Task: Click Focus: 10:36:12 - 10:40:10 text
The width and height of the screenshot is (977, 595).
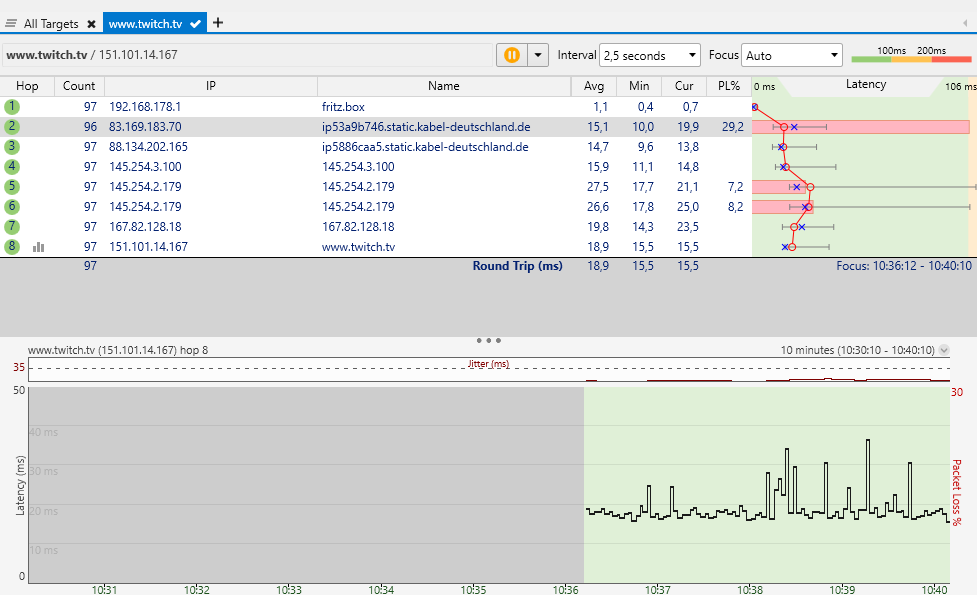Action: 903,265
